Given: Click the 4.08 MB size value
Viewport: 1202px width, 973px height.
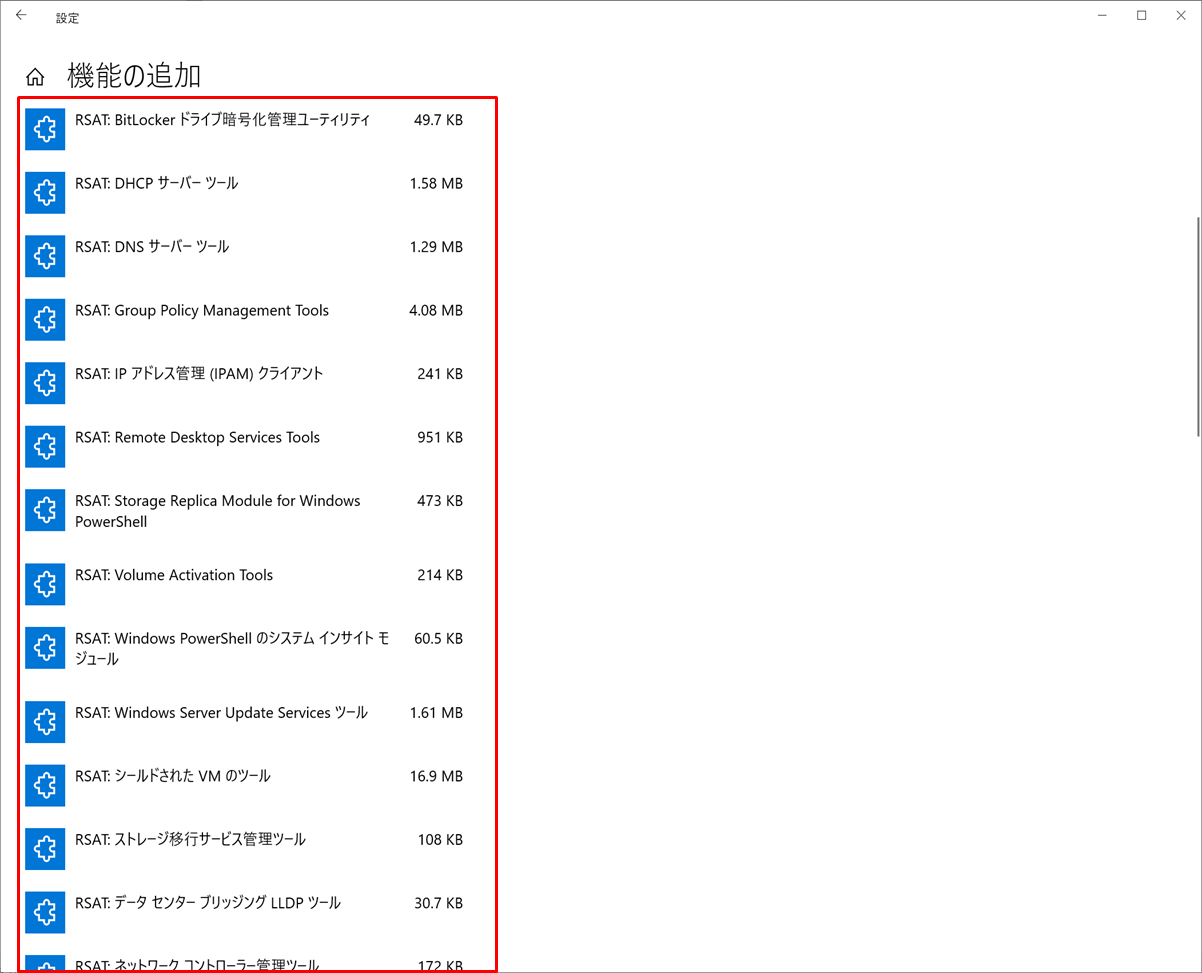Looking at the screenshot, I should [x=436, y=311].
